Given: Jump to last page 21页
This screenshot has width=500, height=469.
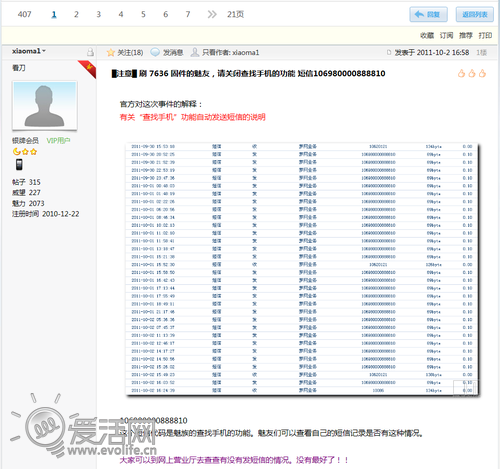Looking at the screenshot, I should (235, 14).
